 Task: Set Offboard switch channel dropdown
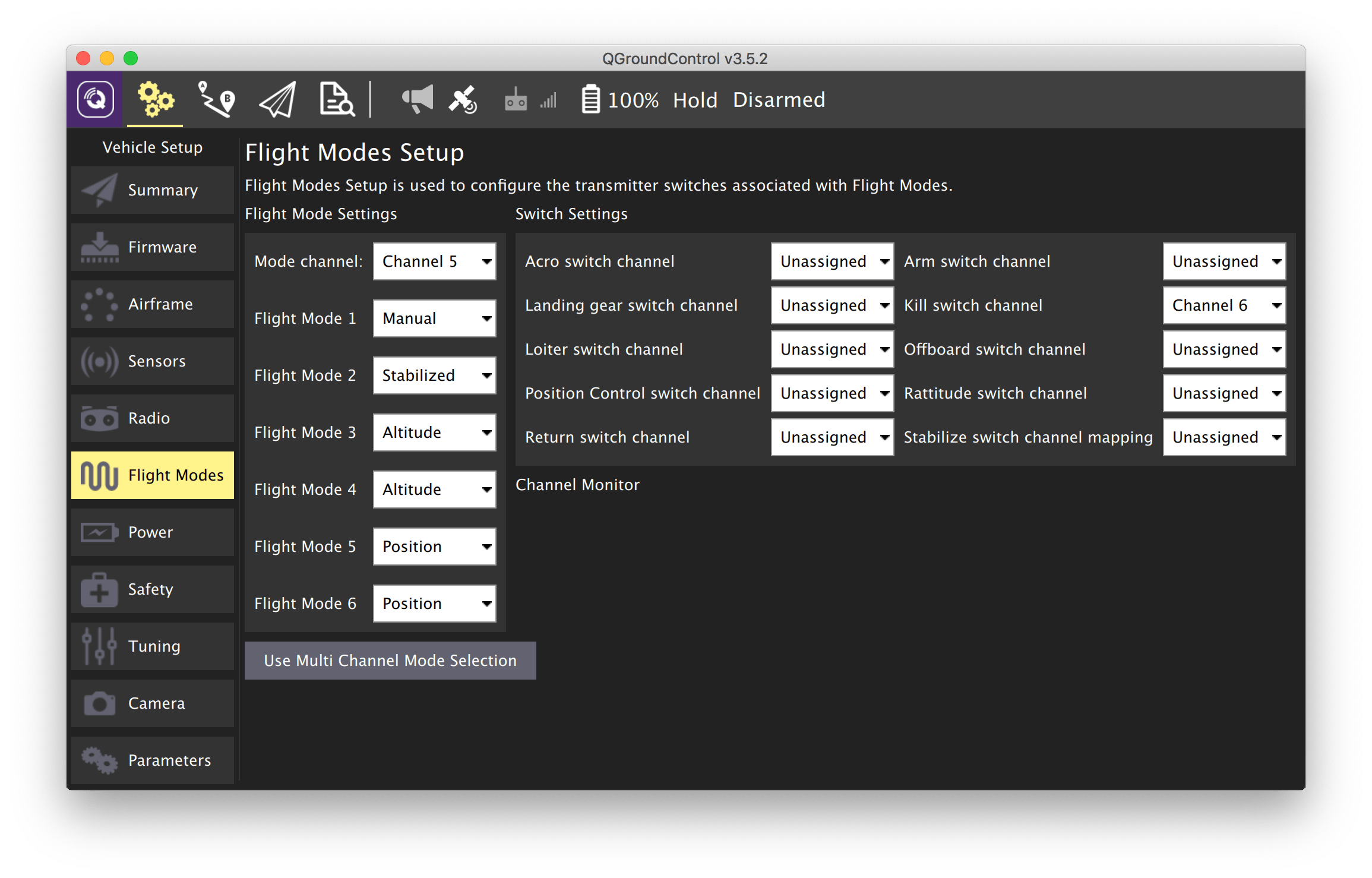click(1225, 349)
